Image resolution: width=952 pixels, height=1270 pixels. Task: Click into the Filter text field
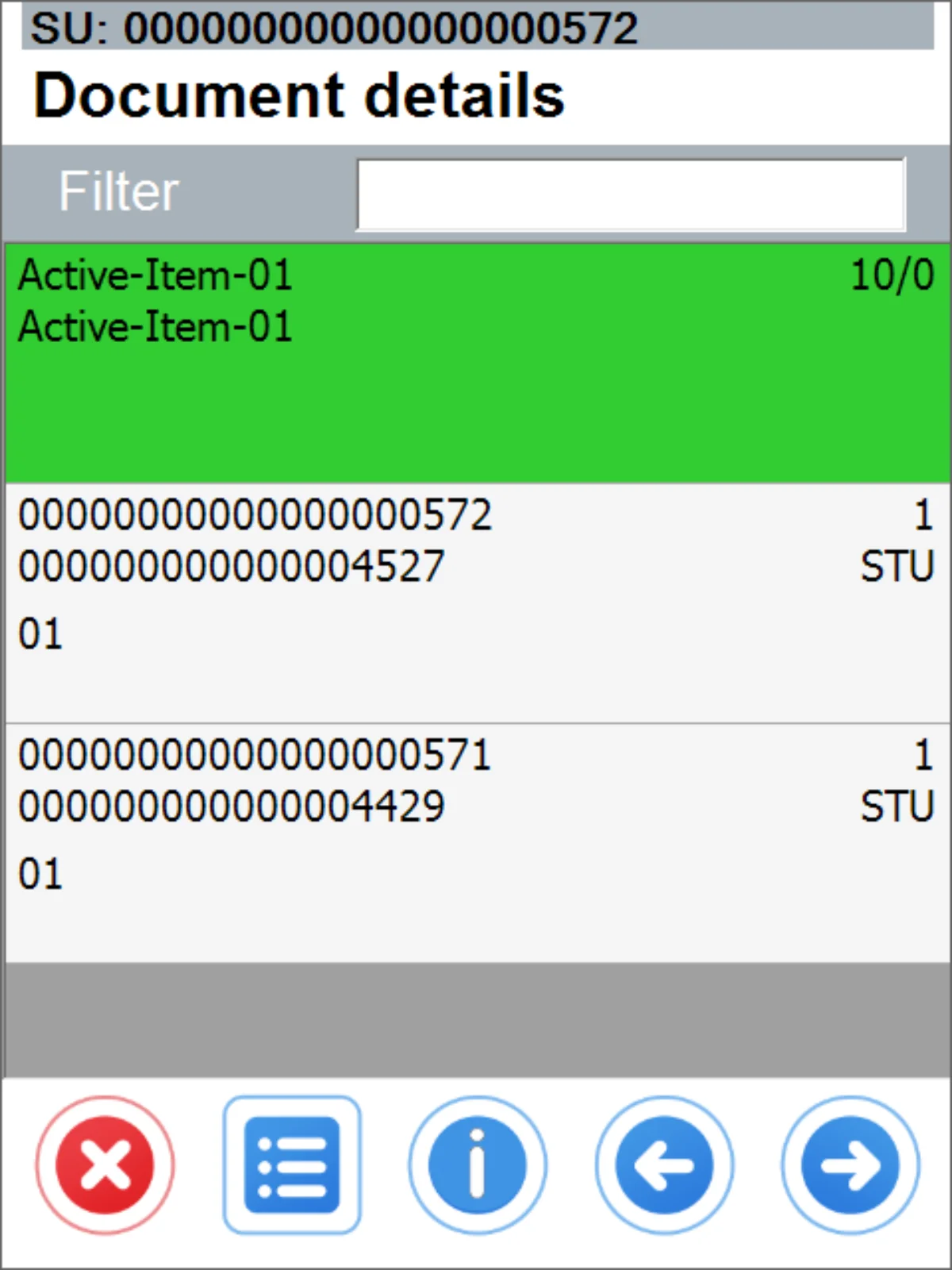pos(631,195)
